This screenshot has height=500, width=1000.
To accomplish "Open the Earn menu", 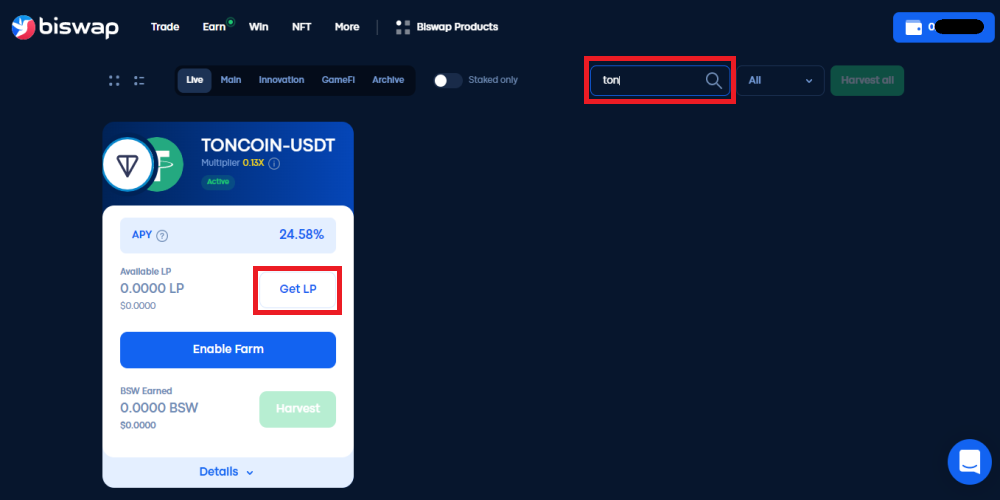I will (214, 27).
